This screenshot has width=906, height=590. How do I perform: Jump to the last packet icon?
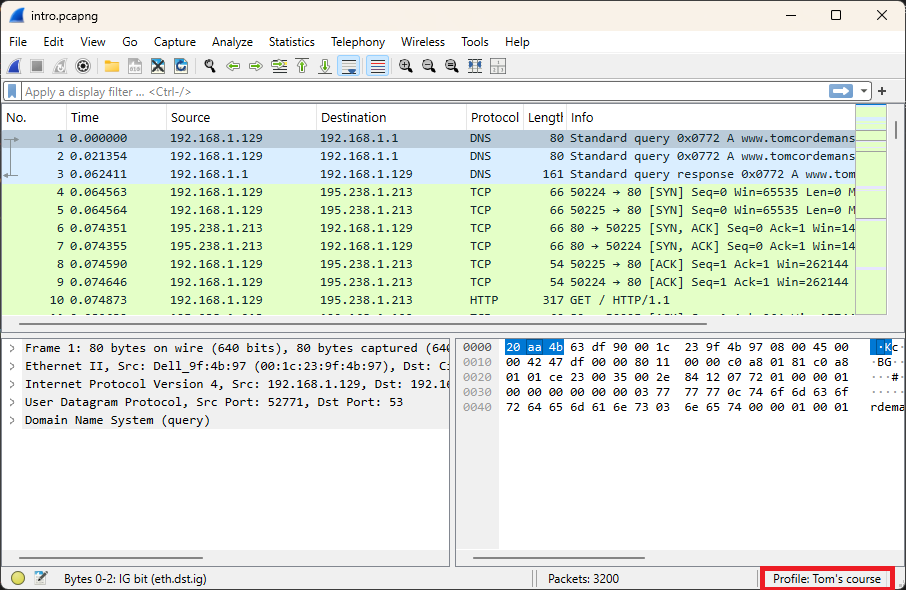(x=325, y=66)
